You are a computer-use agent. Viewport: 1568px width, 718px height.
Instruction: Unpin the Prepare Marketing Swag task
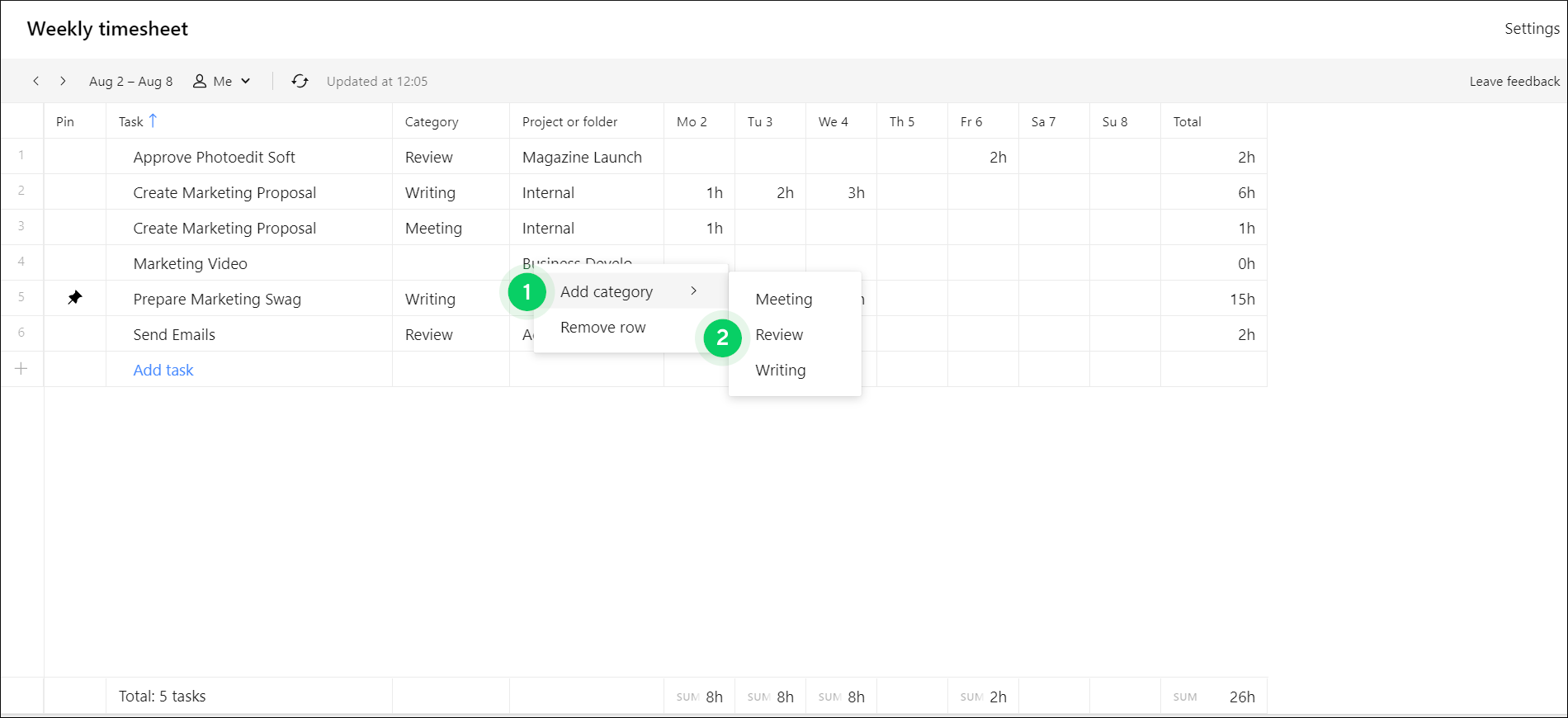(75, 298)
